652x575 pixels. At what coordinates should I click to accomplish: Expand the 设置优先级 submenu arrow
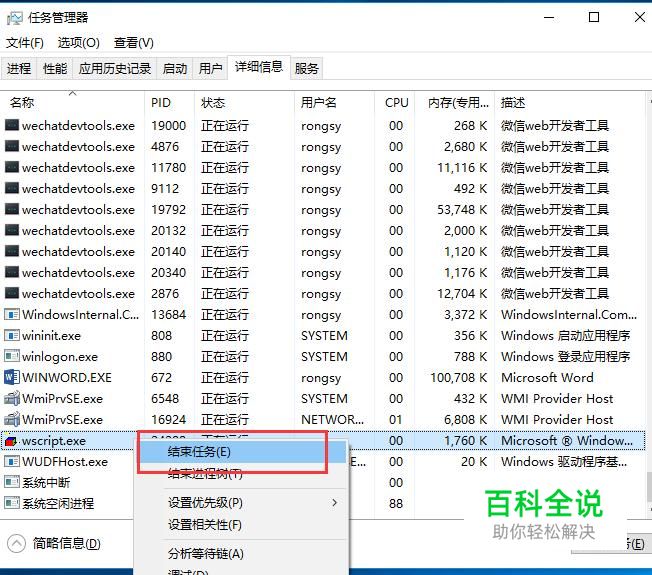[334, 503]
